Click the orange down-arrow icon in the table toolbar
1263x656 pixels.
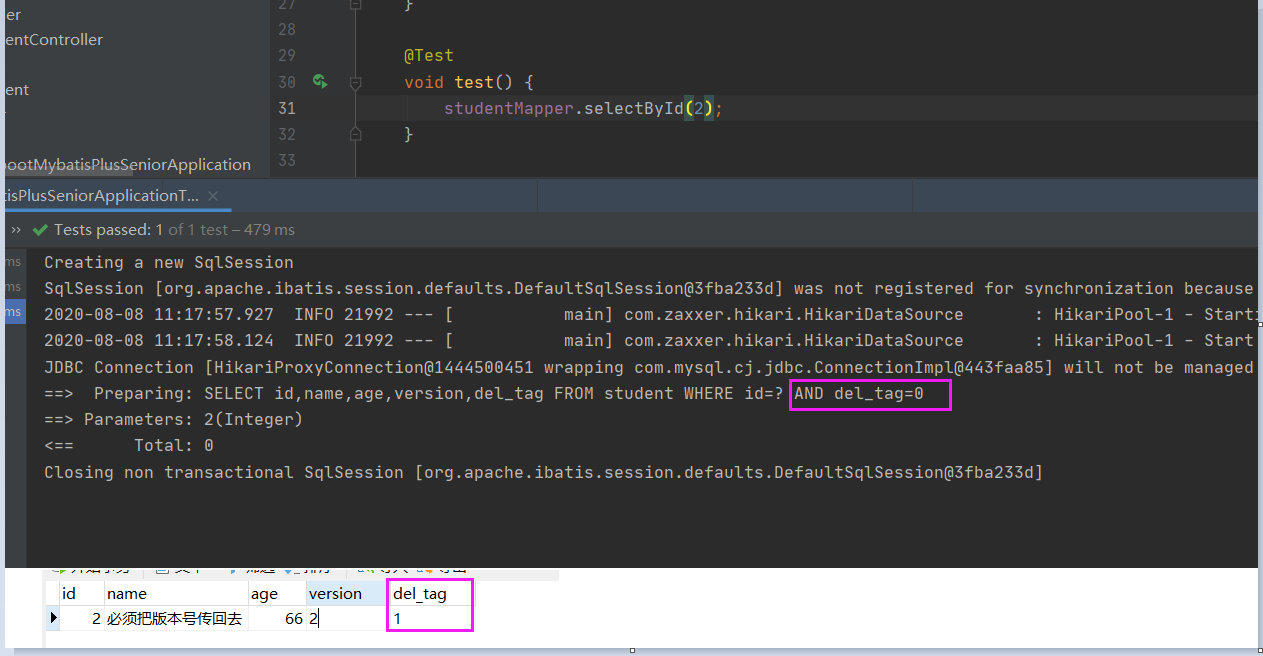[430, 569]
